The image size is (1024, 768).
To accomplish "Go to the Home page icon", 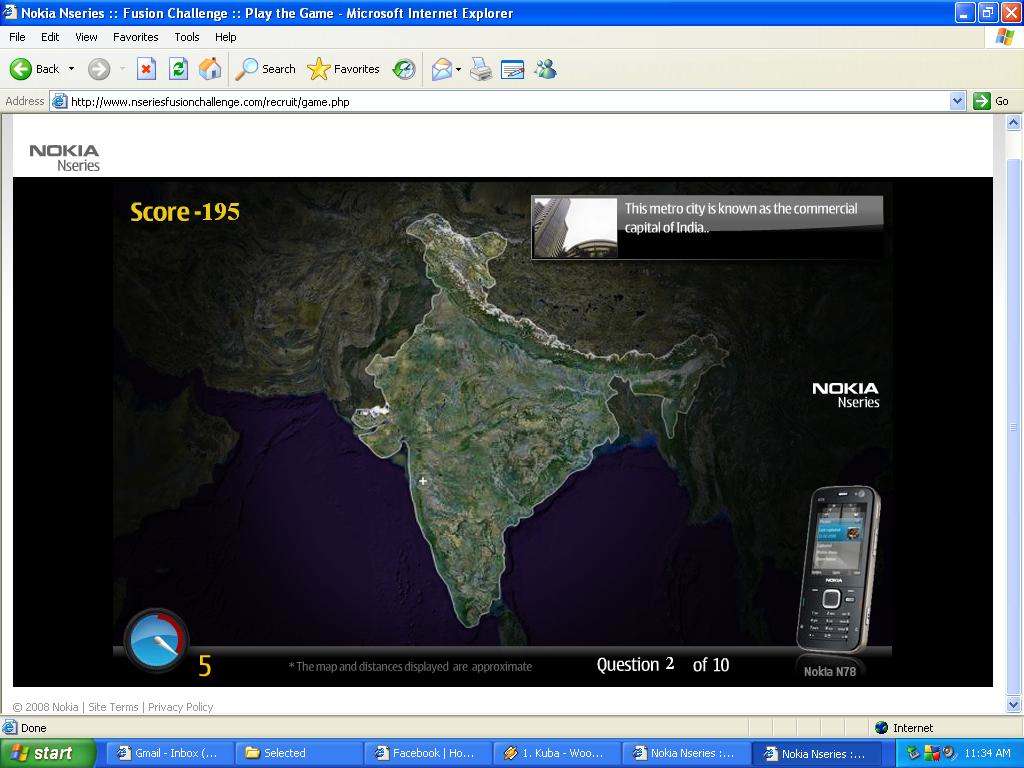I will point(210,69).
